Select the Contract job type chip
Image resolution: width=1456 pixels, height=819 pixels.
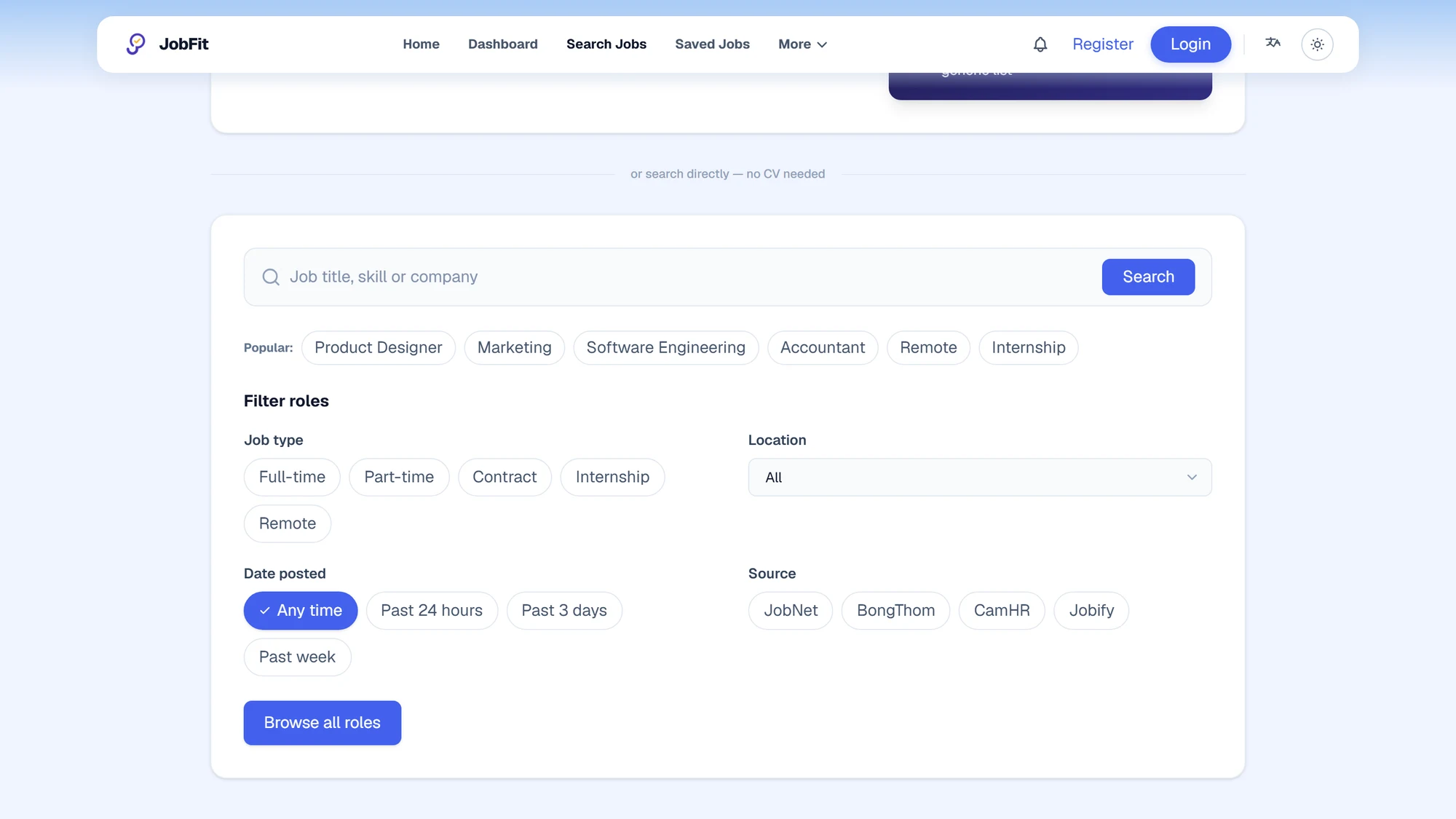point(505,478)
